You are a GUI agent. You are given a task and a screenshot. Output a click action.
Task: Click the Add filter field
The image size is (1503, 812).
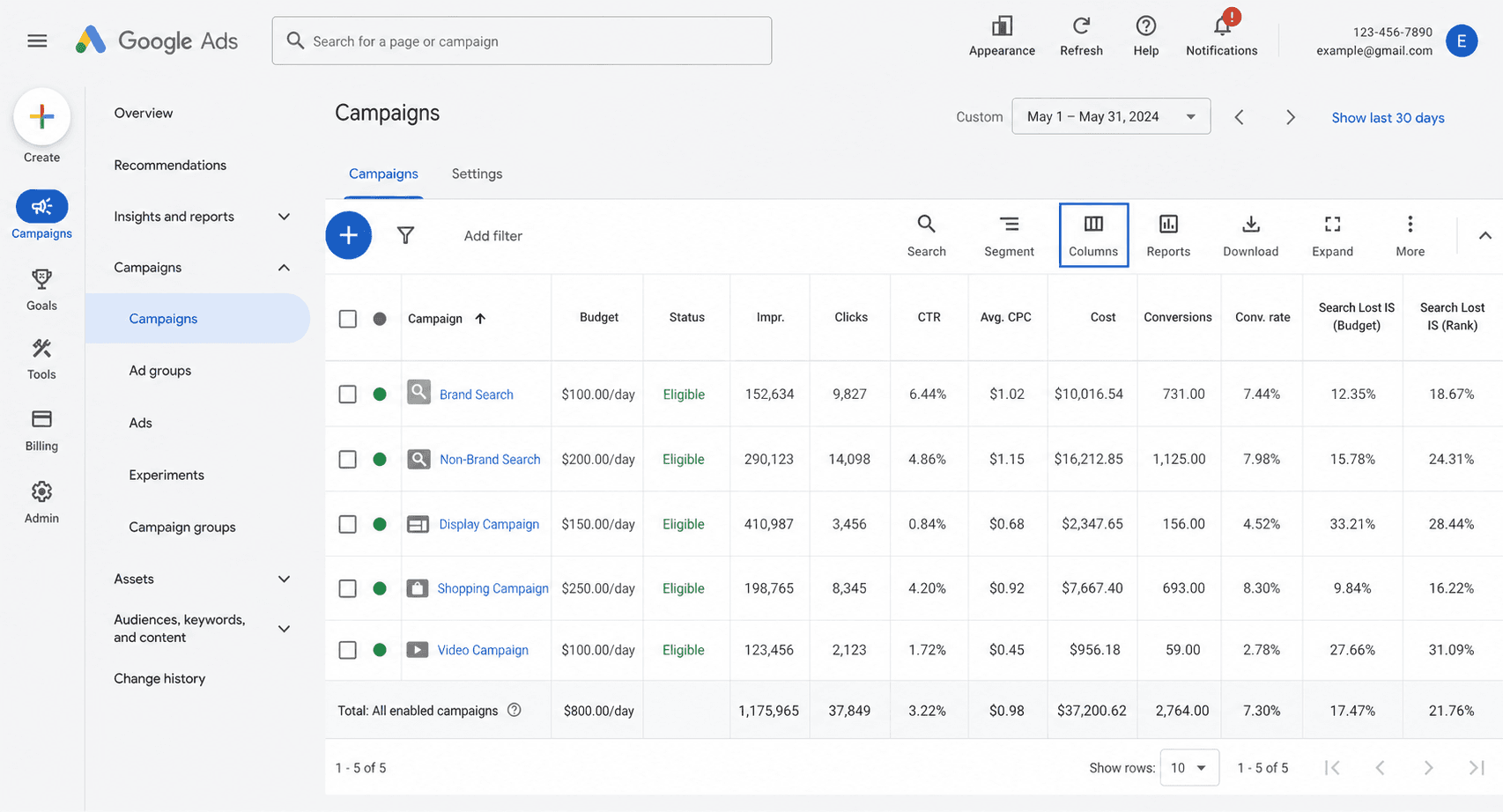click(493, 235)
